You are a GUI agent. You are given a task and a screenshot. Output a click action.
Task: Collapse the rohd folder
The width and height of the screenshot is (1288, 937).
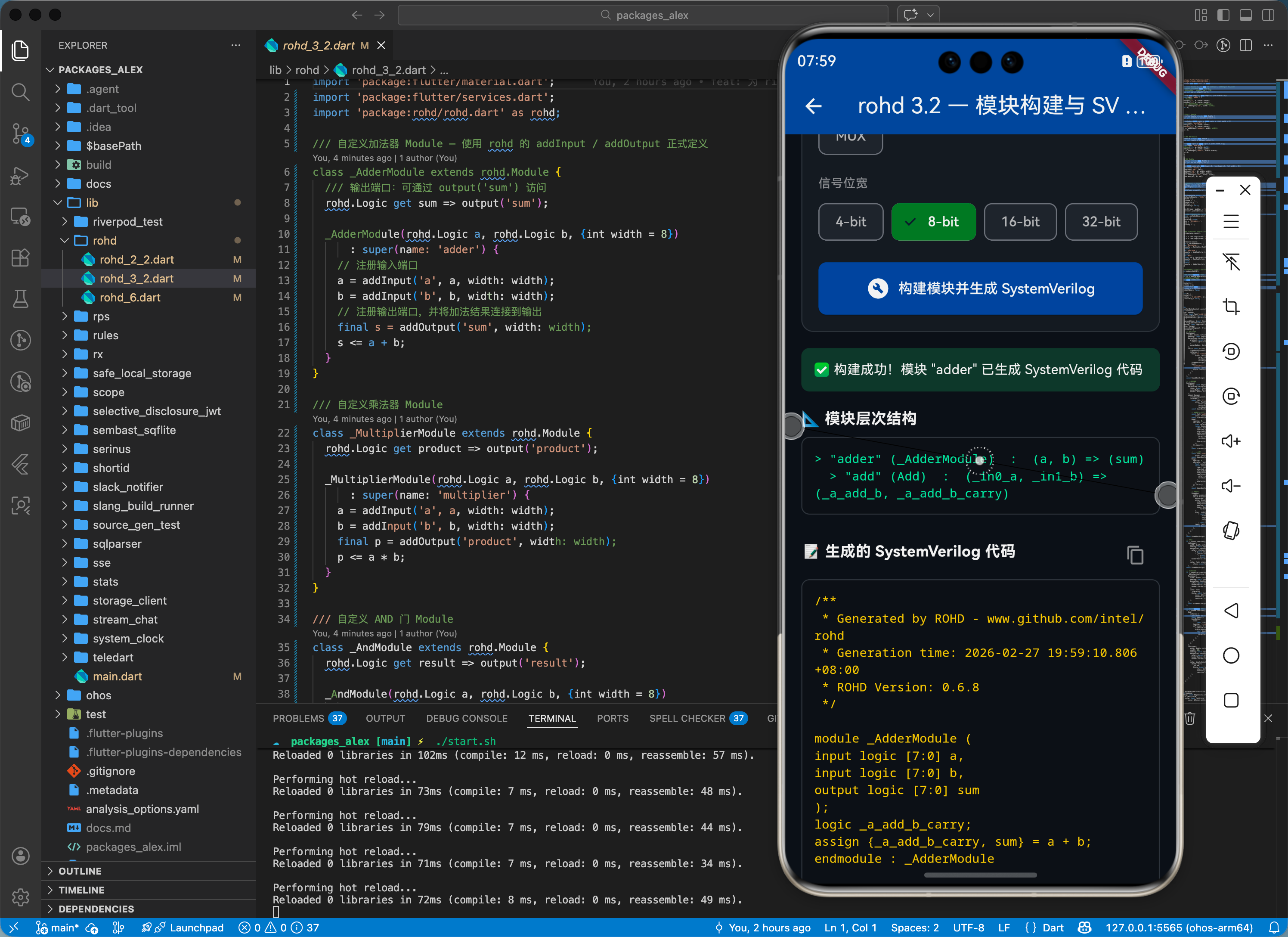click(x=105, y=240)
